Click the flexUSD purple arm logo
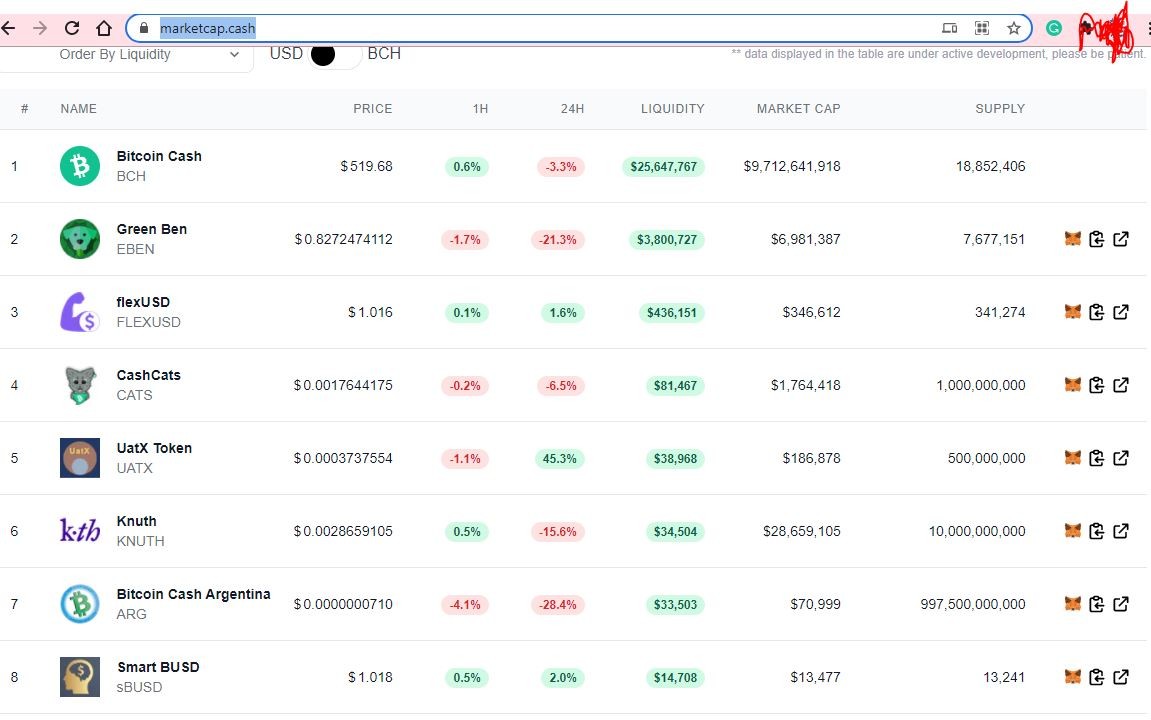This screenshot has height=720, width=1151. point(79,312)
